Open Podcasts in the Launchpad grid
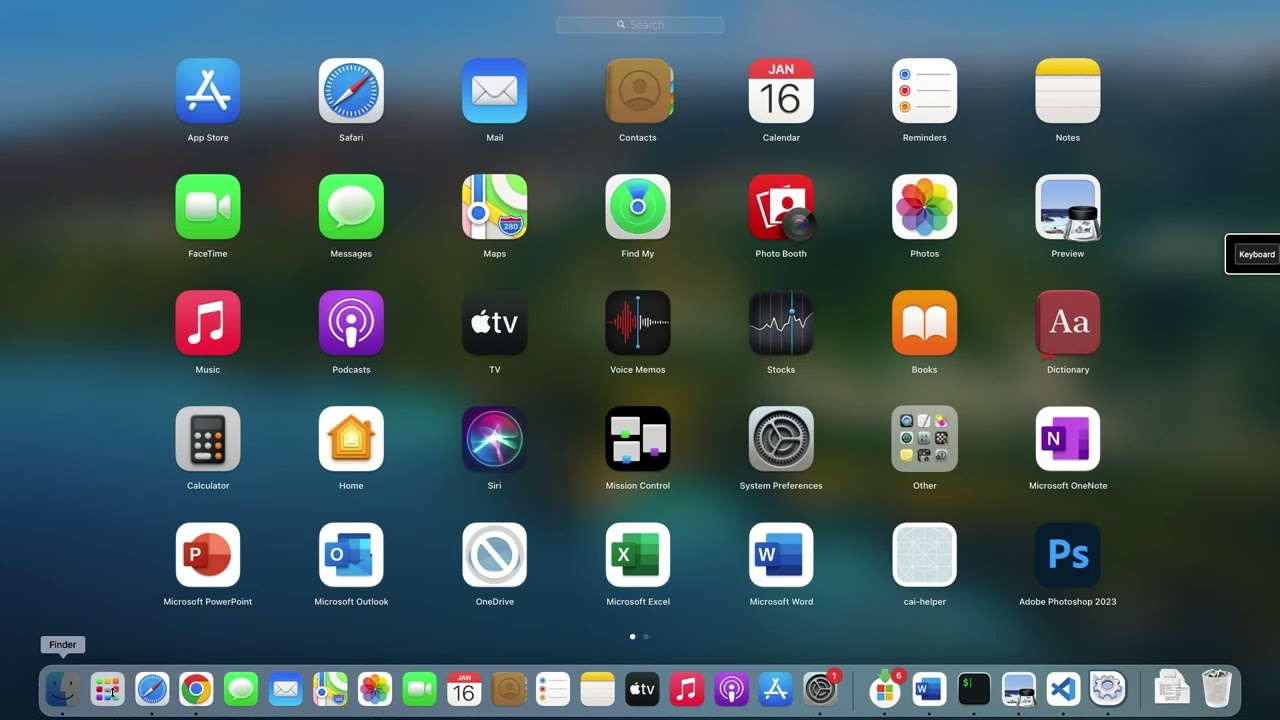 pyautogui.click(x=351, y=323)
